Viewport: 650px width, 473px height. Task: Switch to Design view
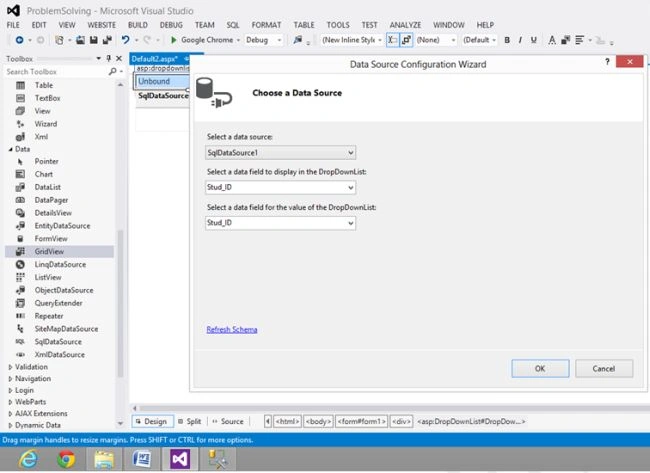coord(152,421)
